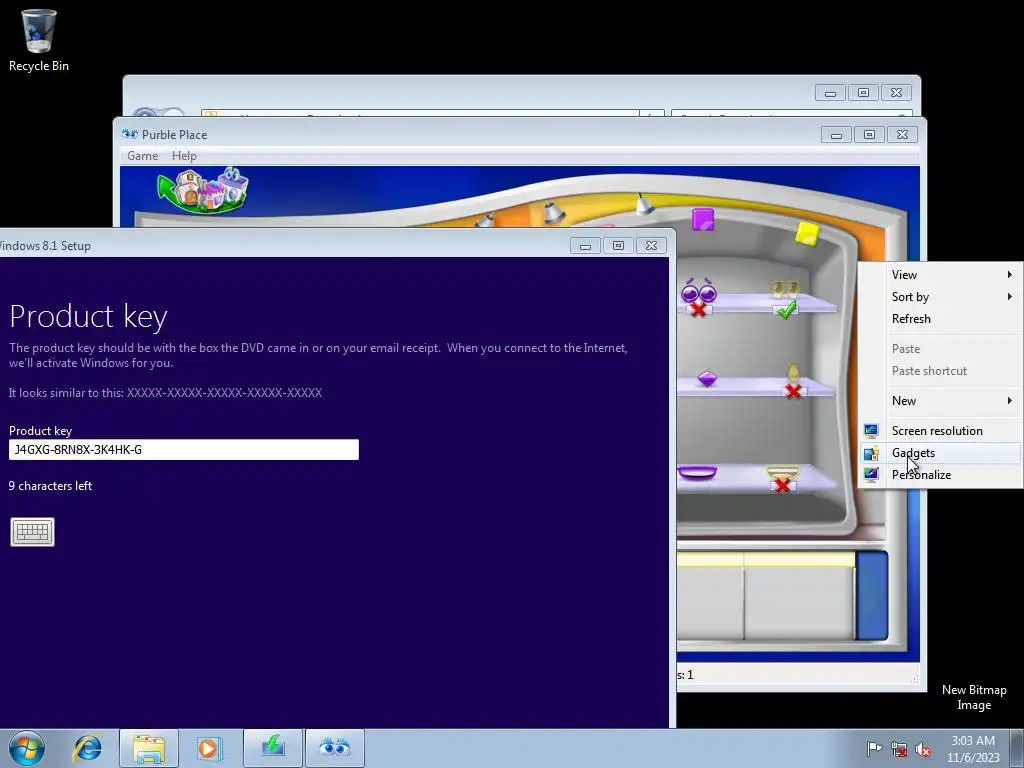
Task: Select the purple mouth on bottom shelf
Action: [697, 473]
